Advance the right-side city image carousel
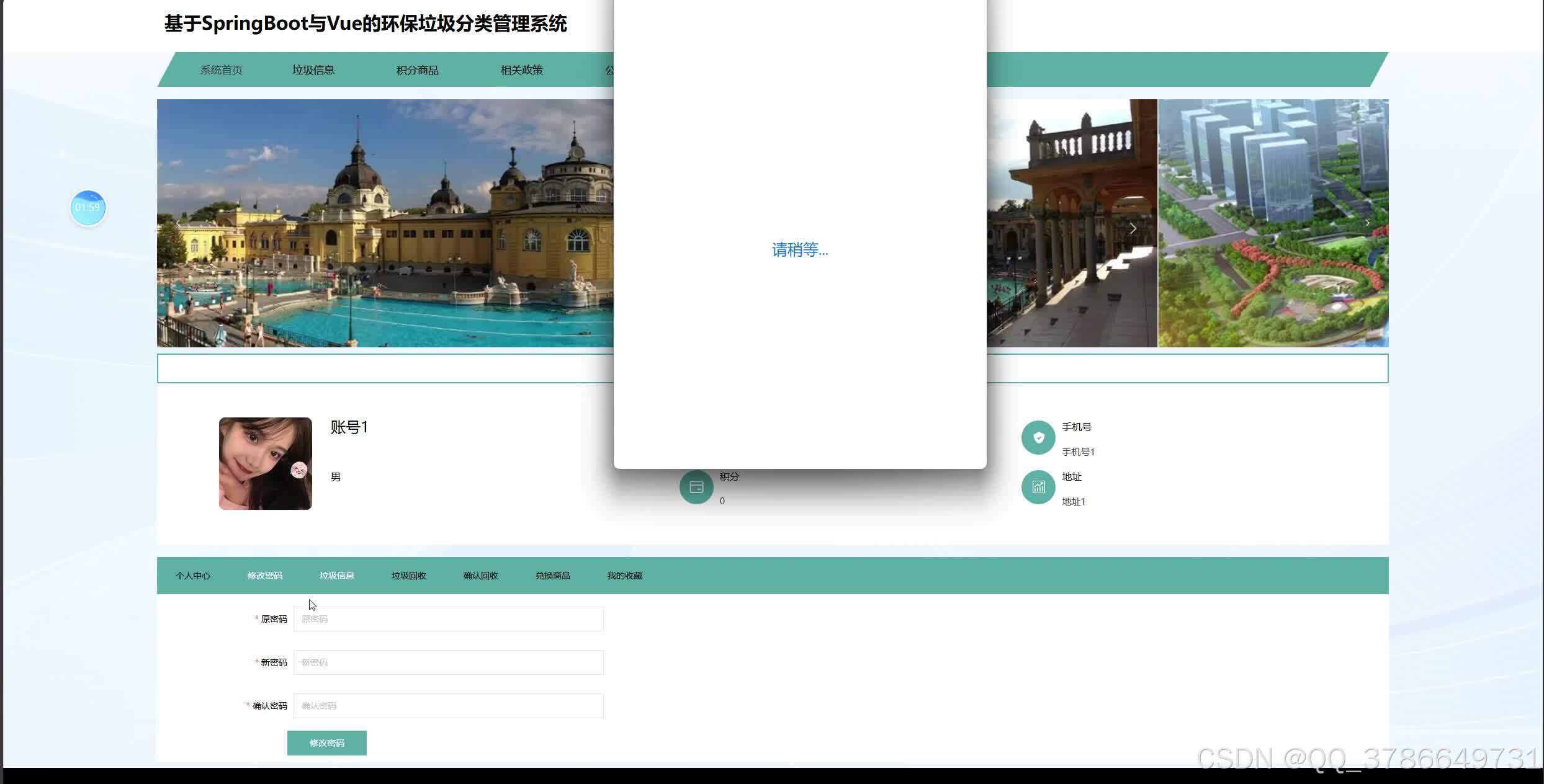 pyautogui.click(x=1367, y=223)
